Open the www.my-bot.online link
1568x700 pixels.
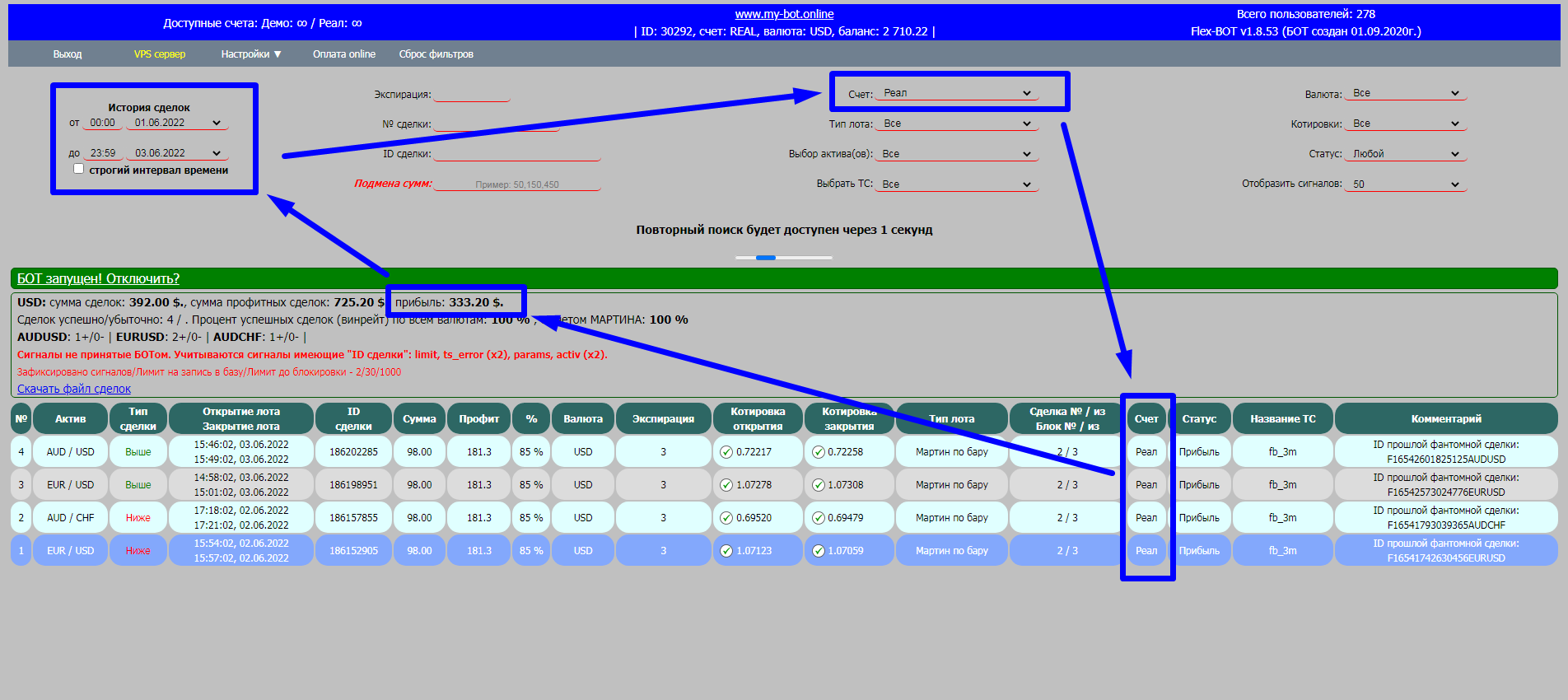pyautogui.click(x=784, y=14)
